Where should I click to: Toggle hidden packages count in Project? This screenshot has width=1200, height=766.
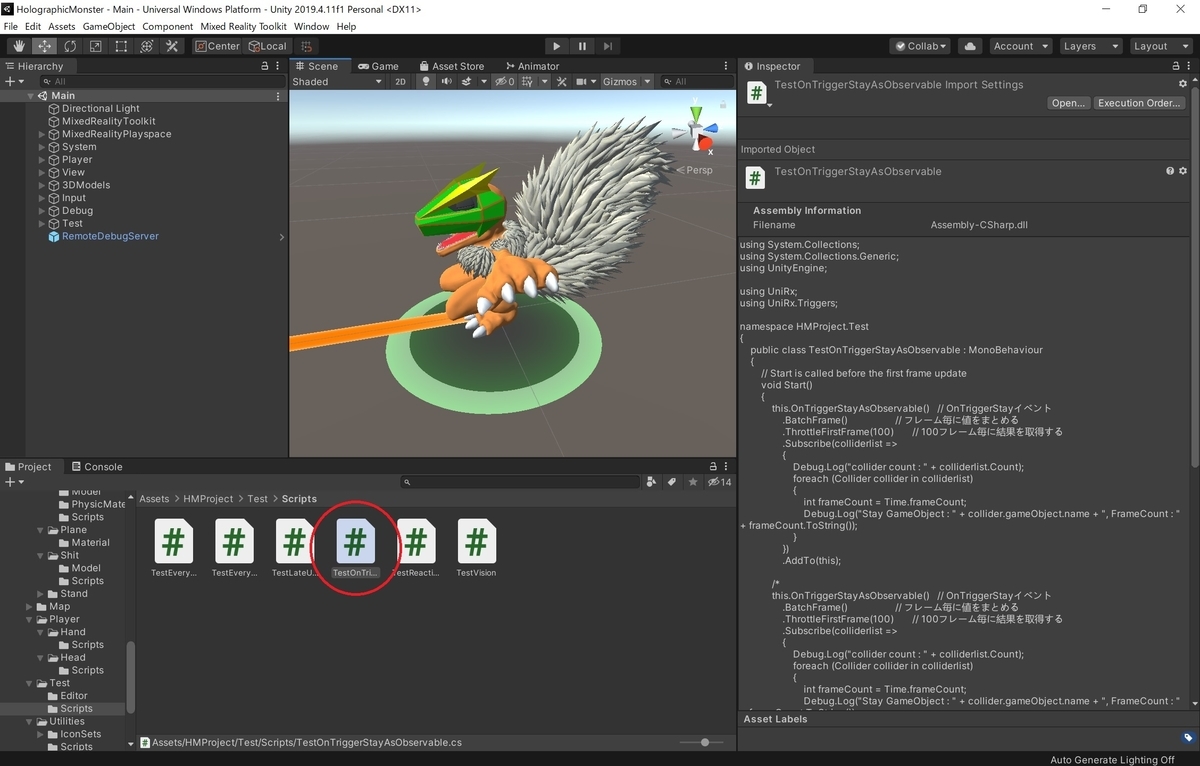coord(719,482)
